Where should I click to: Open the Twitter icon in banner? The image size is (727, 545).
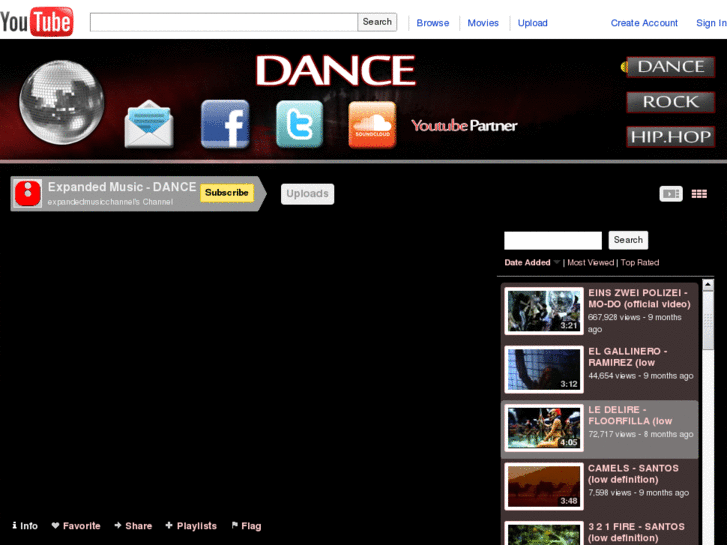(300, 124)
